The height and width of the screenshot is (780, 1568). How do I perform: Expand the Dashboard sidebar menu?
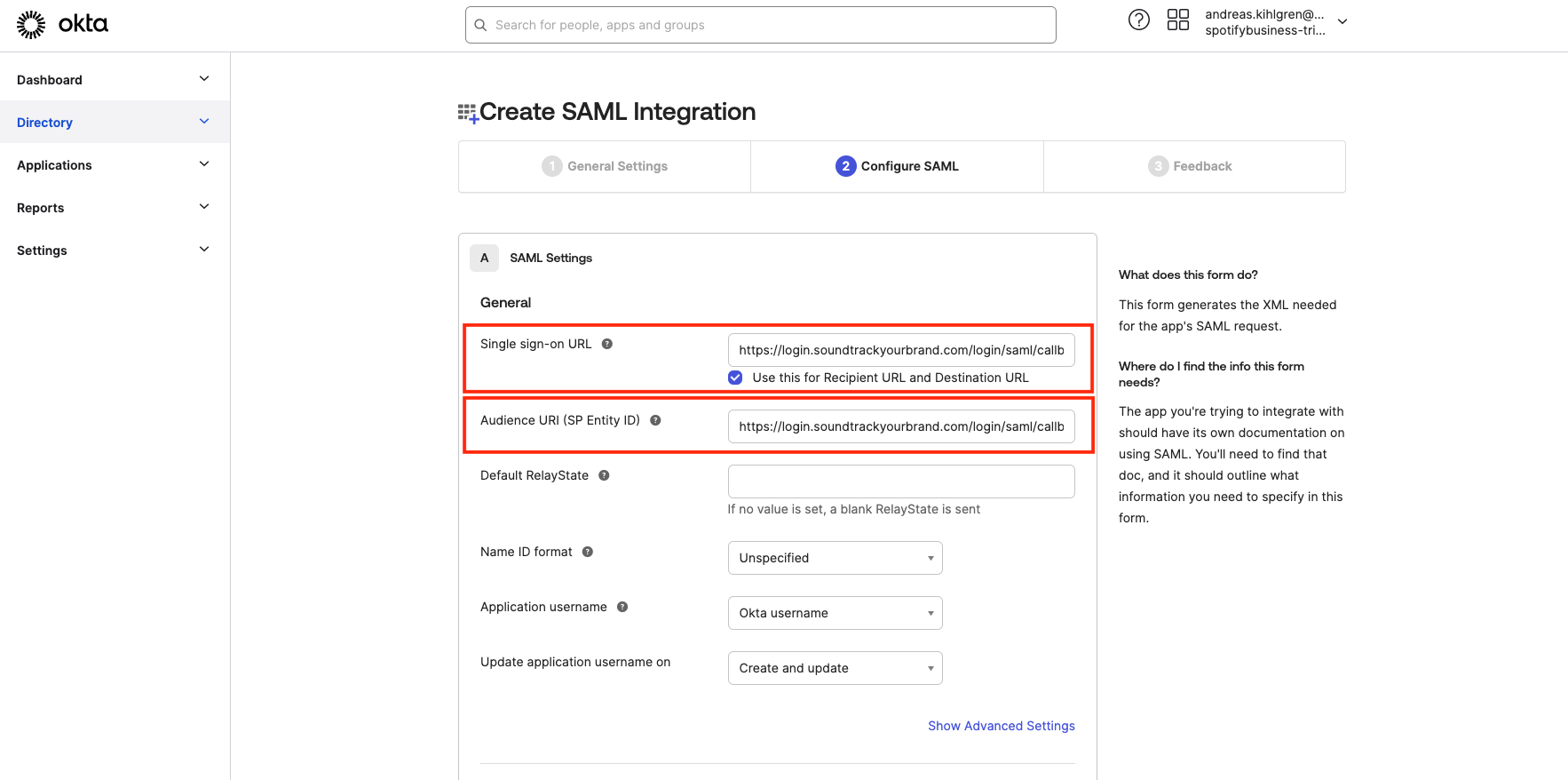tap(204, 79)
